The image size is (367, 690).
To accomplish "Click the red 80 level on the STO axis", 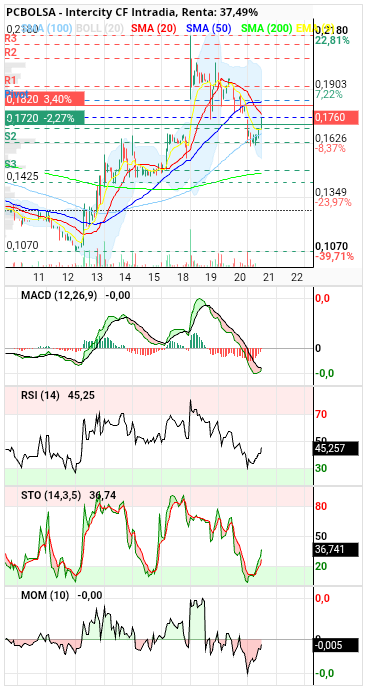I will pyautogui.click(x=321, y=506).
